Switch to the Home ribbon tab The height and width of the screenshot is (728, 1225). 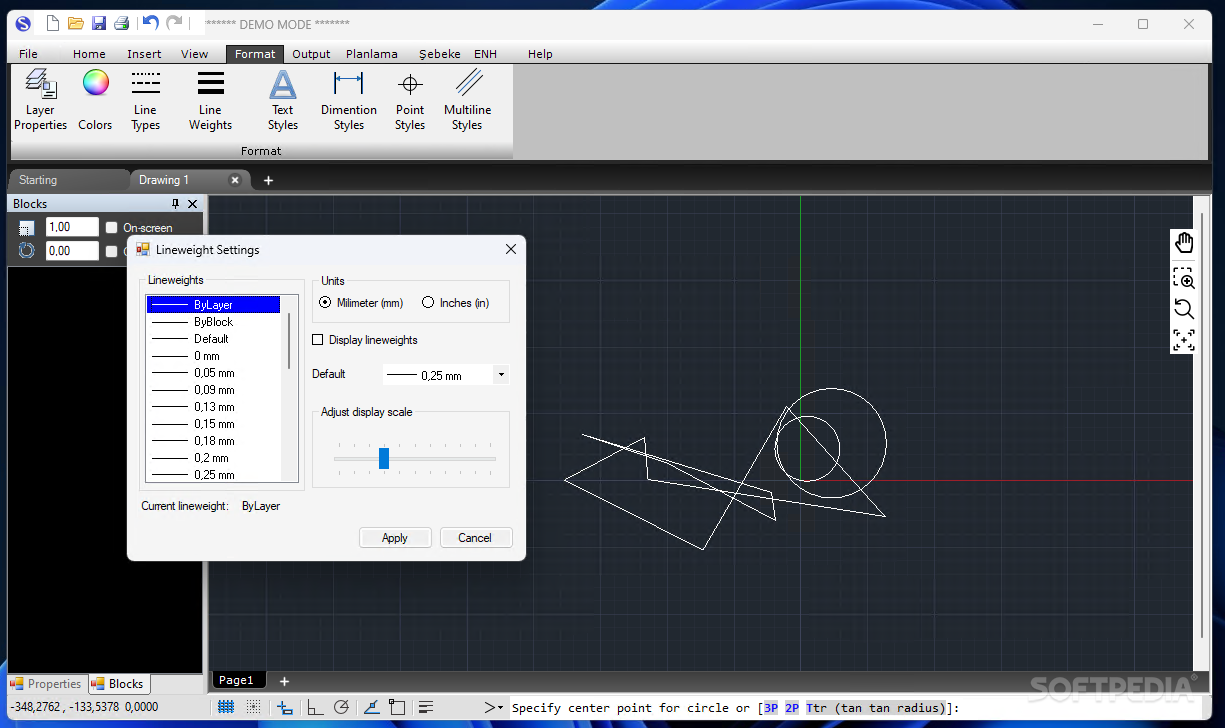pyautogui.click(x=89, y=54)
